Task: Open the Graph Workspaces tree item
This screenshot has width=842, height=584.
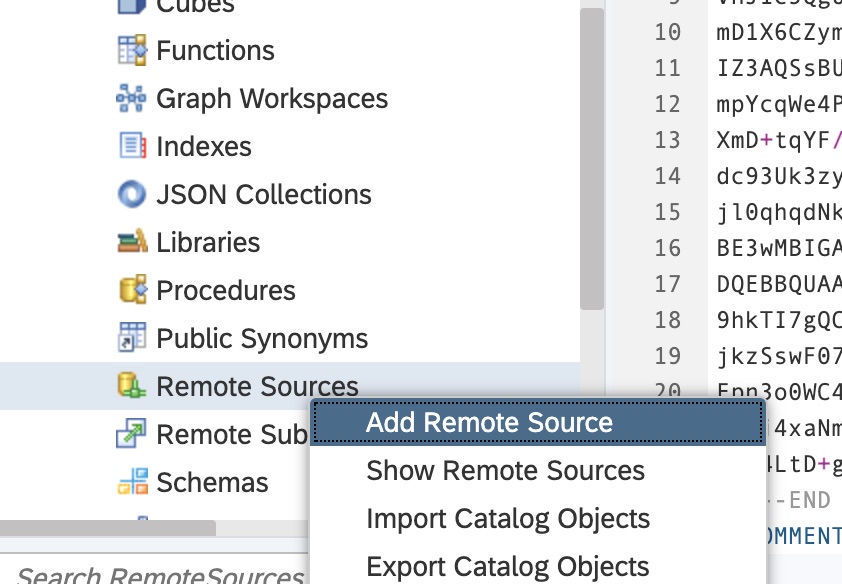Action: [x=272, y=98]
